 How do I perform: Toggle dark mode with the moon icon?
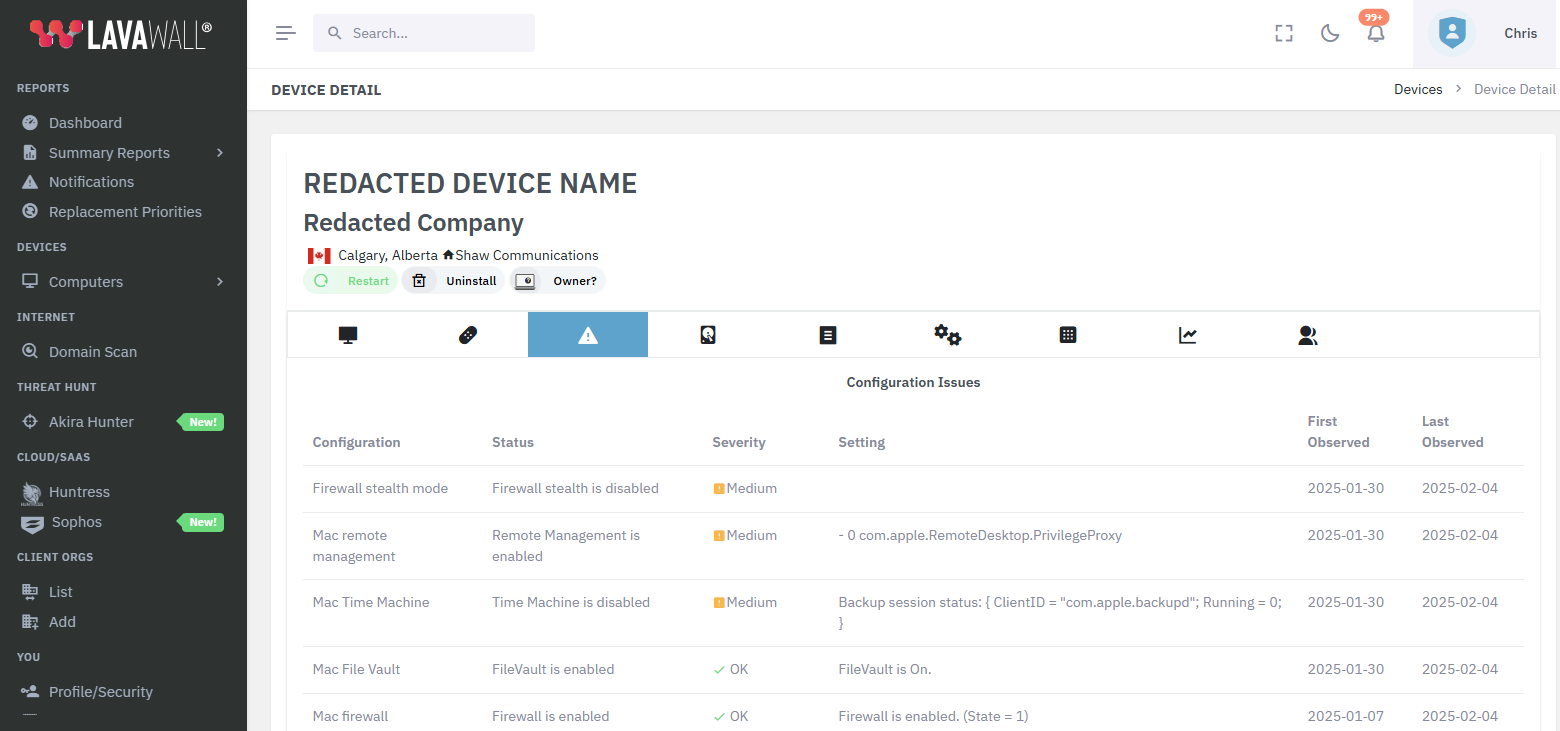pos(1330,33)
